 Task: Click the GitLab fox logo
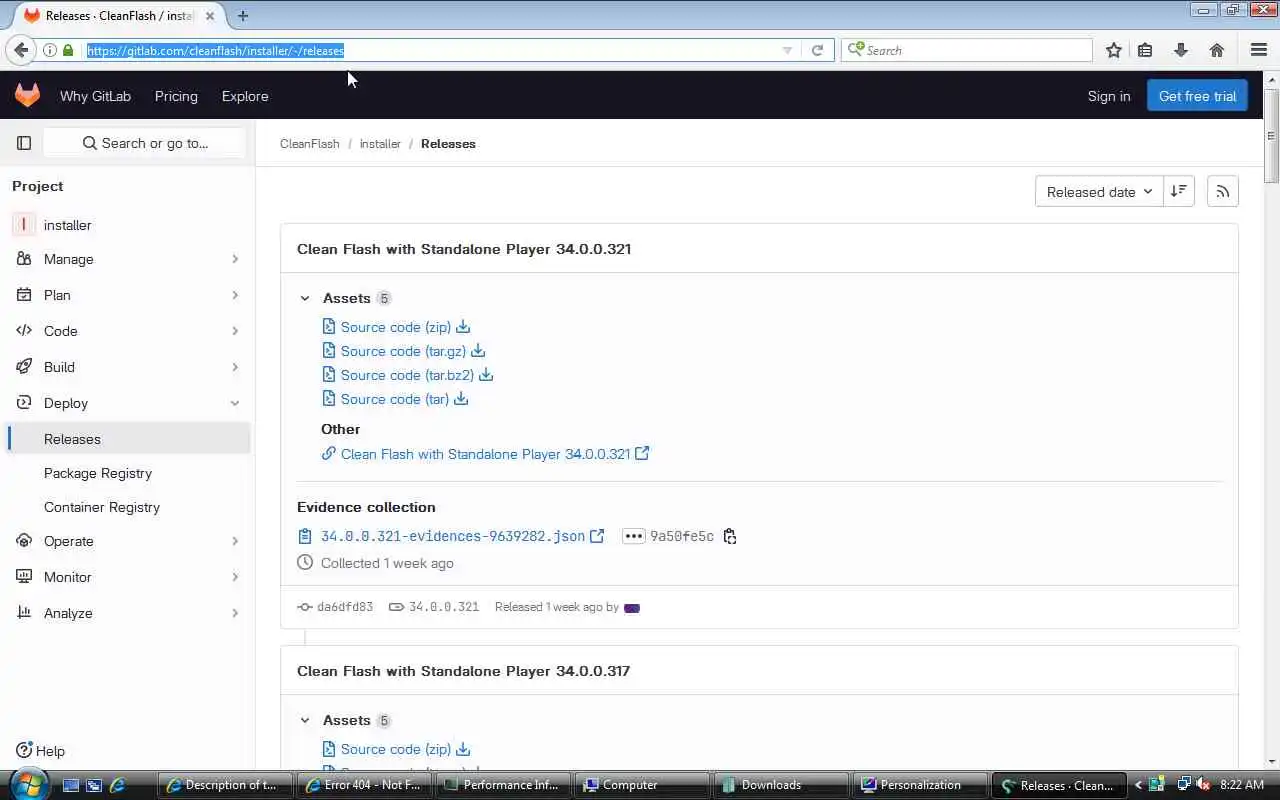[27, 95]
